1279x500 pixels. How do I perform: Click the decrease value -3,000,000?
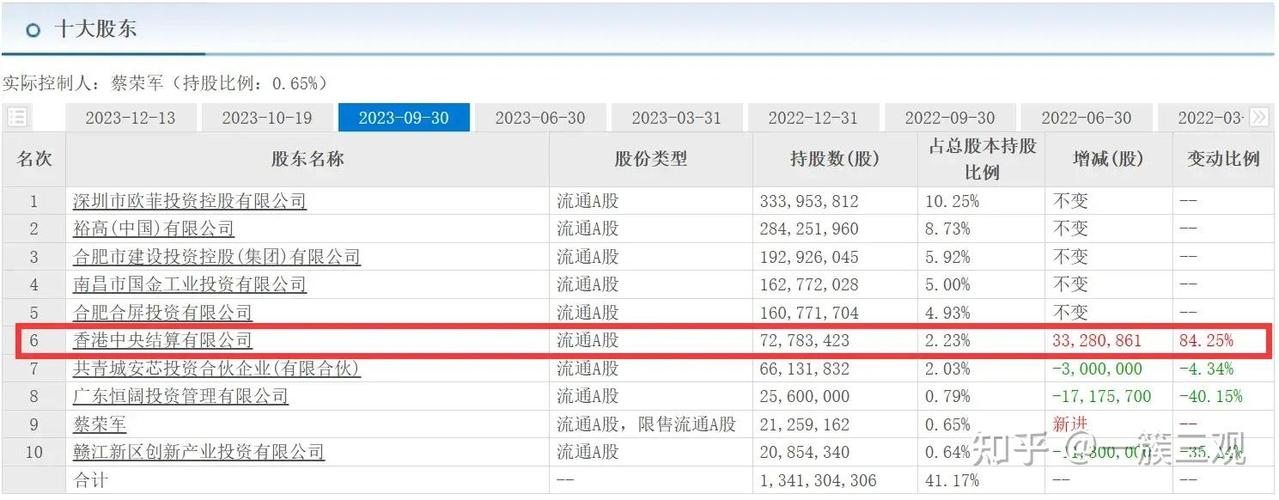tap(1097, 369)
